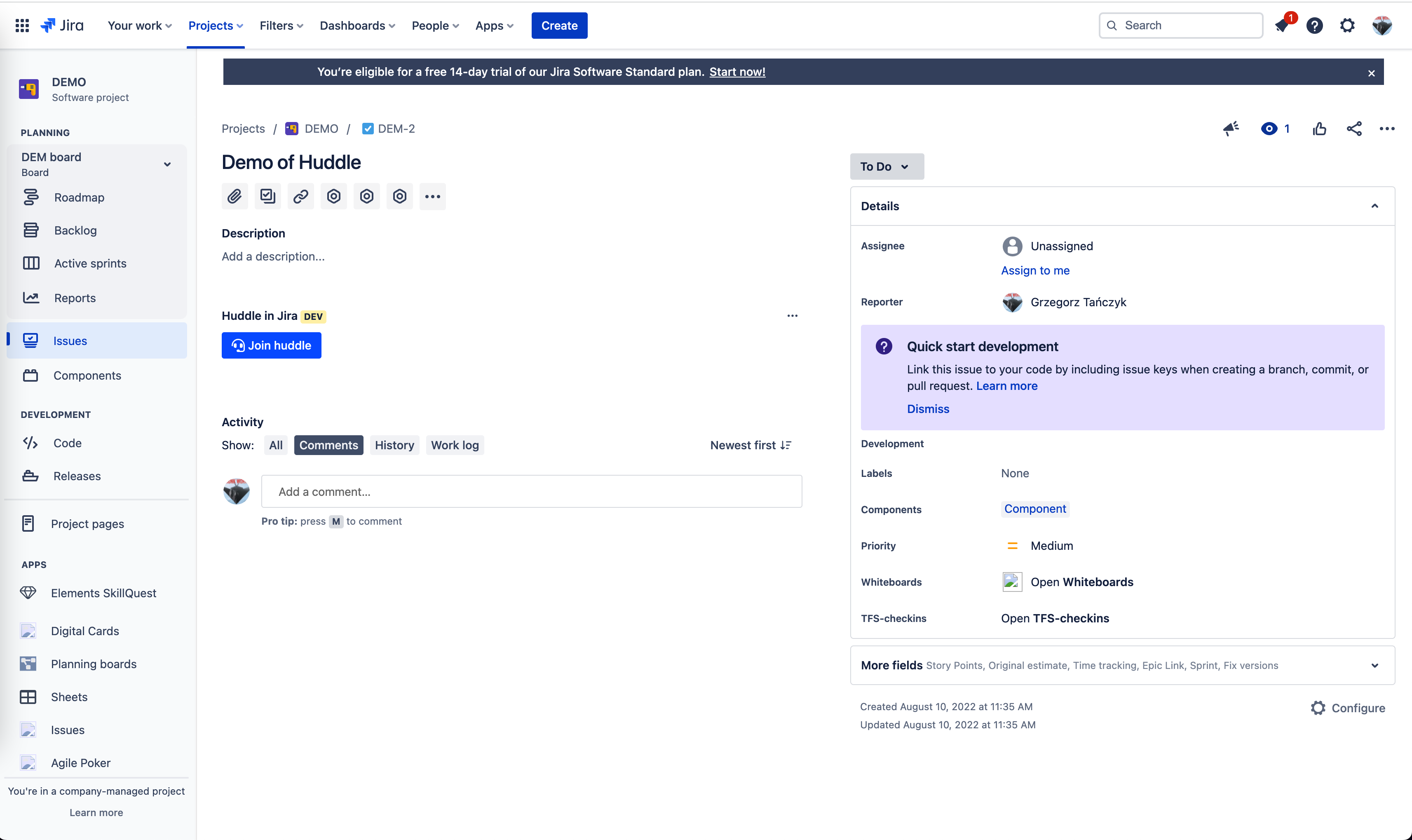Open the Dashboards menu
The image size is (1412, 840).
pyautogui.click(x=357, y=26)
